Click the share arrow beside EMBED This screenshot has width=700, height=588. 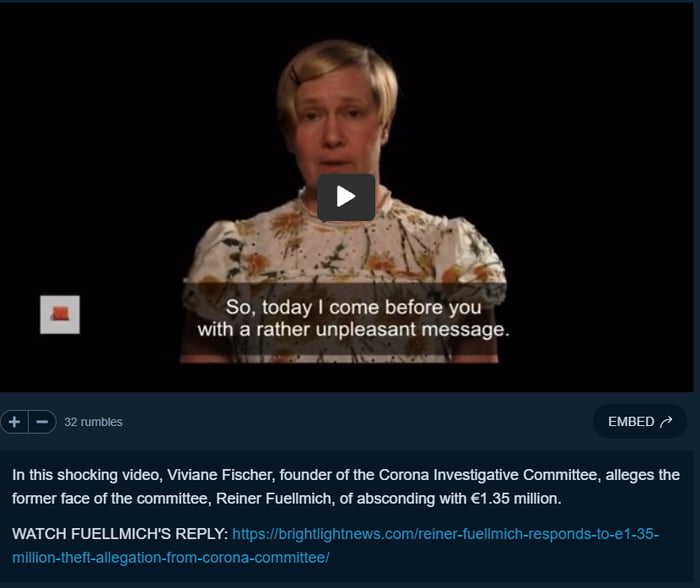tap(666, 421)
